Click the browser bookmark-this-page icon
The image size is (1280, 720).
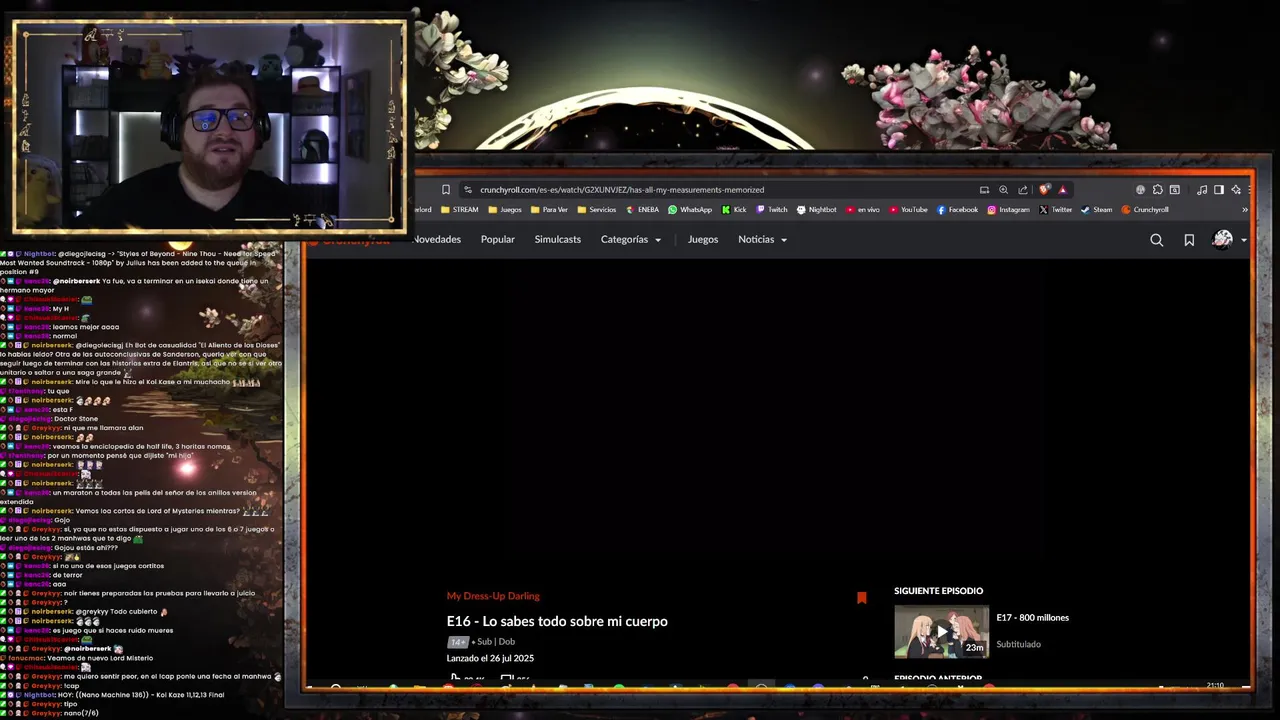coord(446,190)
